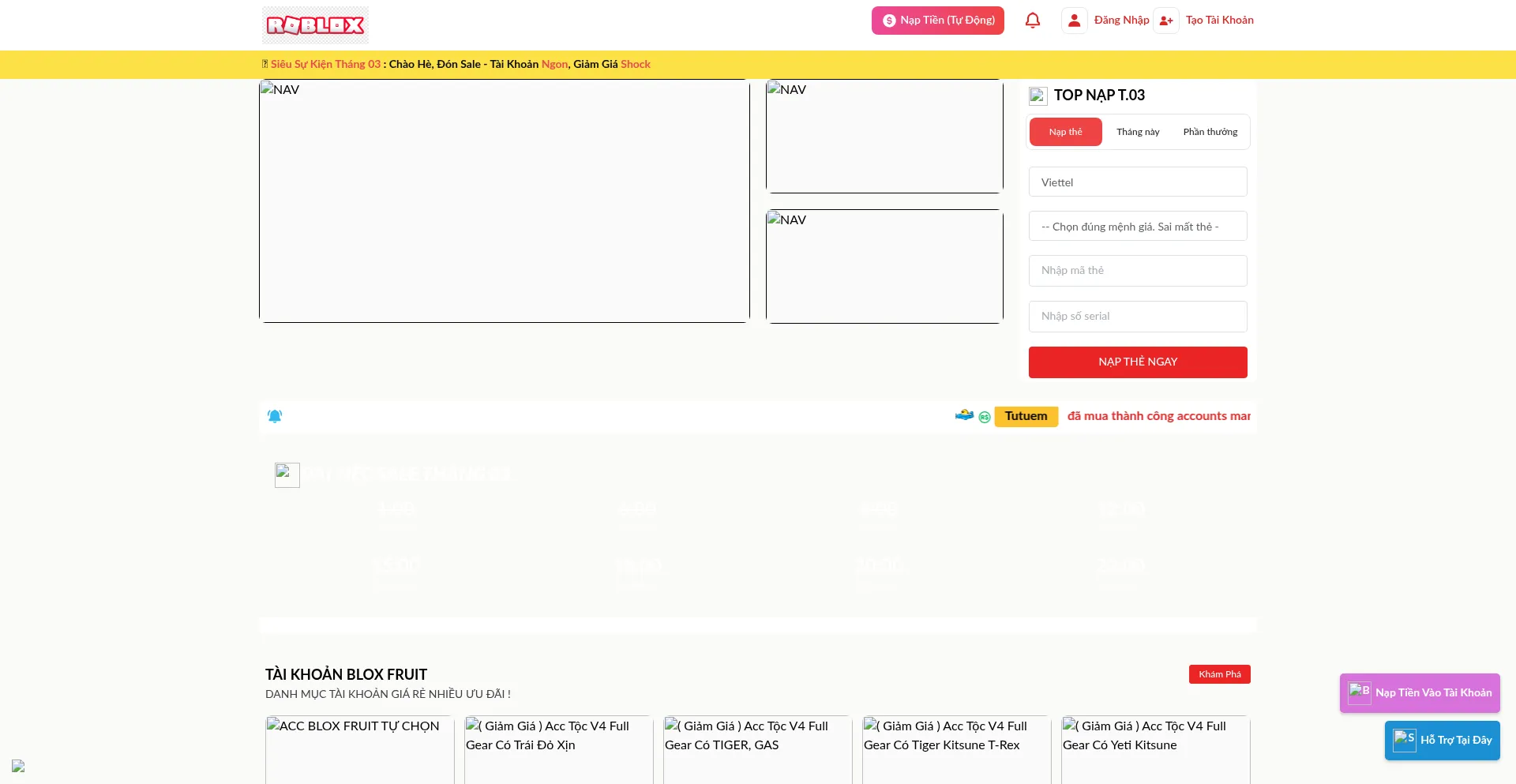Switch to the Phần thưởng tab
Viewport: 1516px width, 784px height.
(x=1210, y=132)
